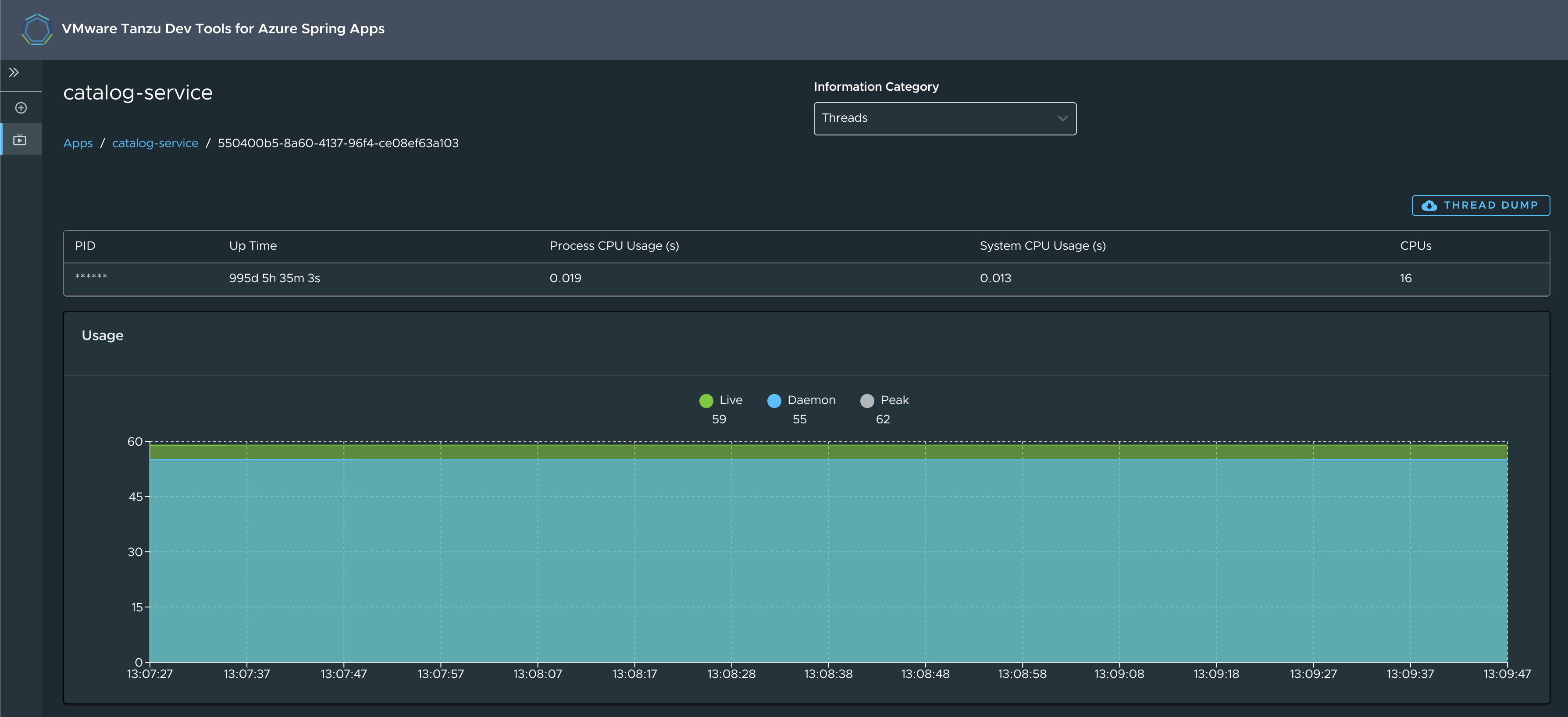Click the dropdown chevron beside Threads
This screenshot has width=1568, height=717.
(x=1062, y=119)
